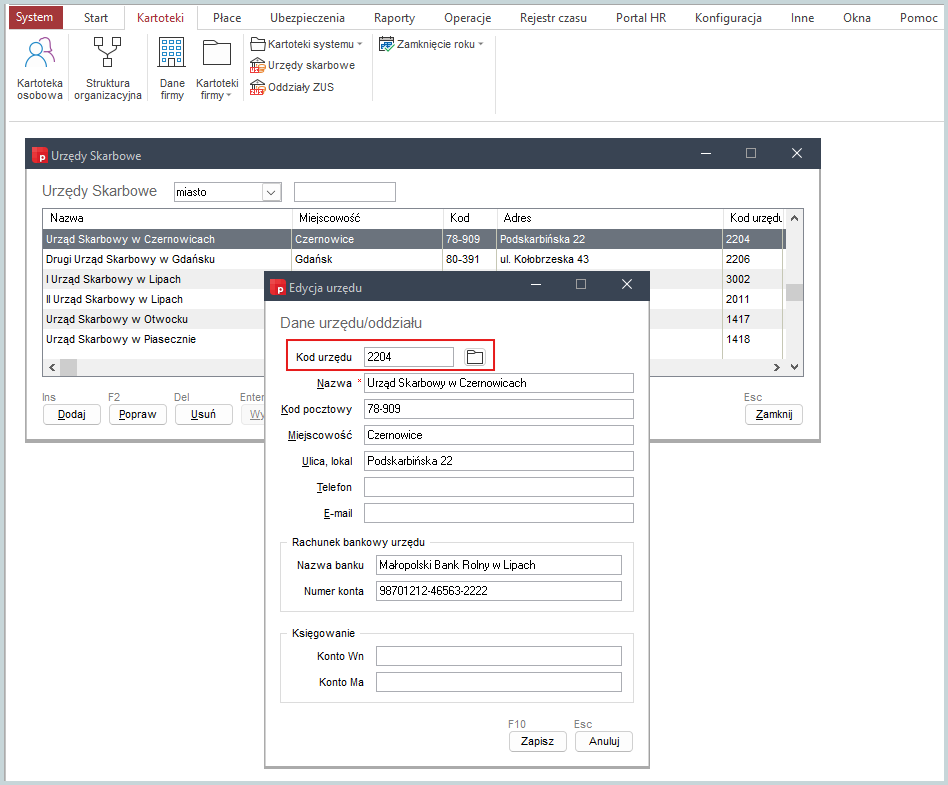948x785 pixels.
Task: Click the Konto Wn field
Action: pyautogui.click(x=498, y=656)
